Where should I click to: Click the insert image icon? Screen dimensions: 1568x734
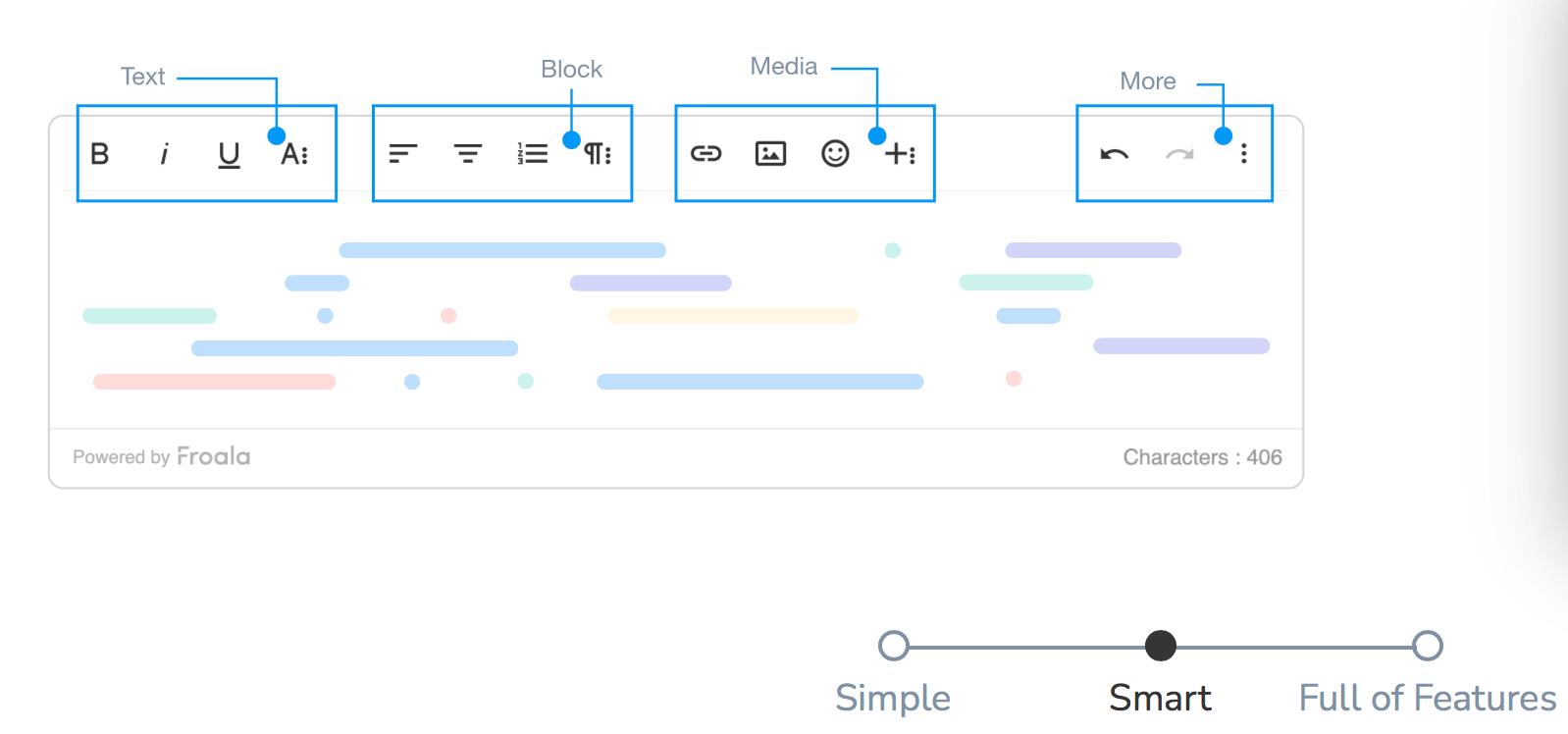[x=770, y=153]
